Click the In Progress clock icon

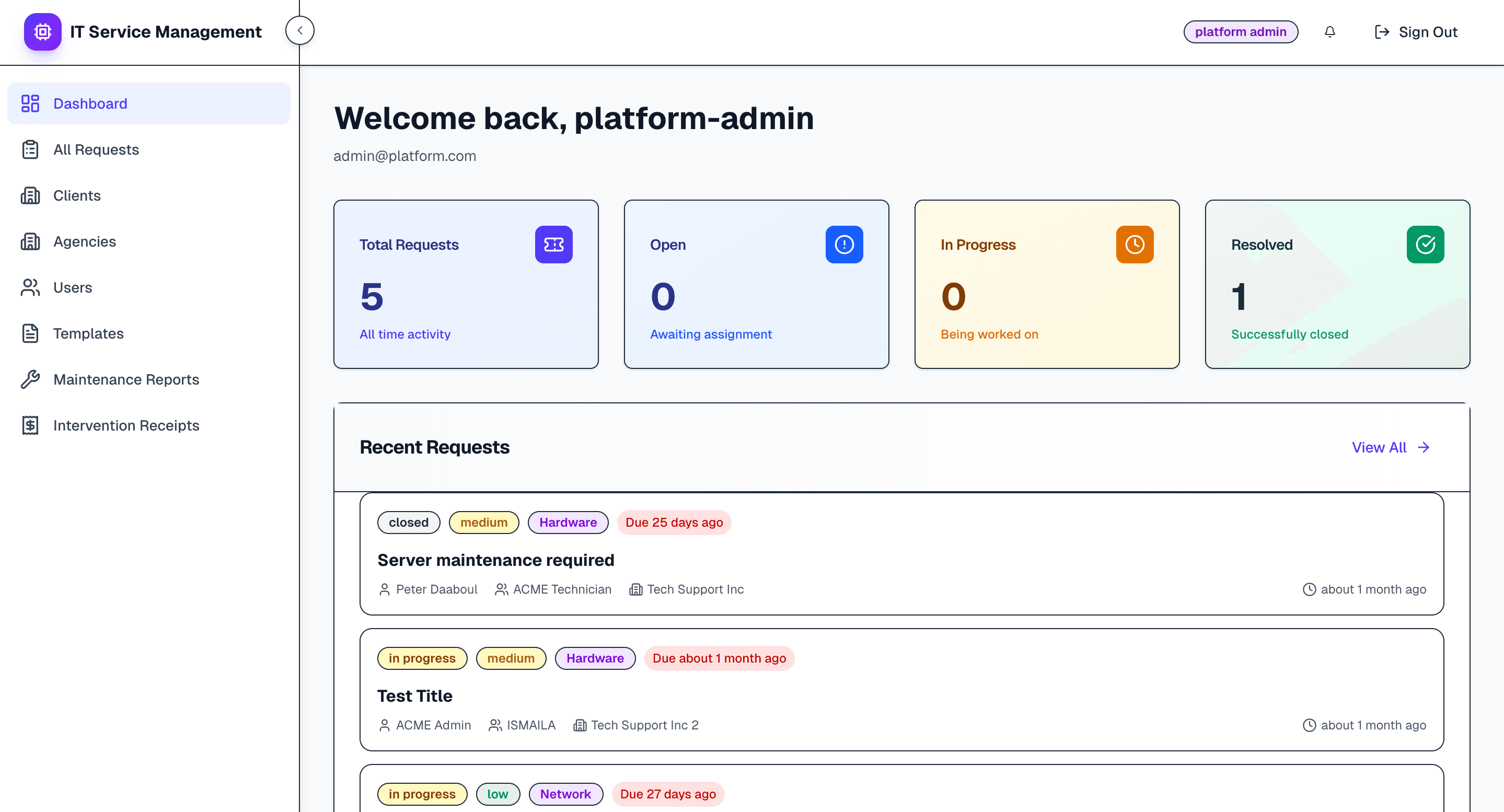(1135, 245)
